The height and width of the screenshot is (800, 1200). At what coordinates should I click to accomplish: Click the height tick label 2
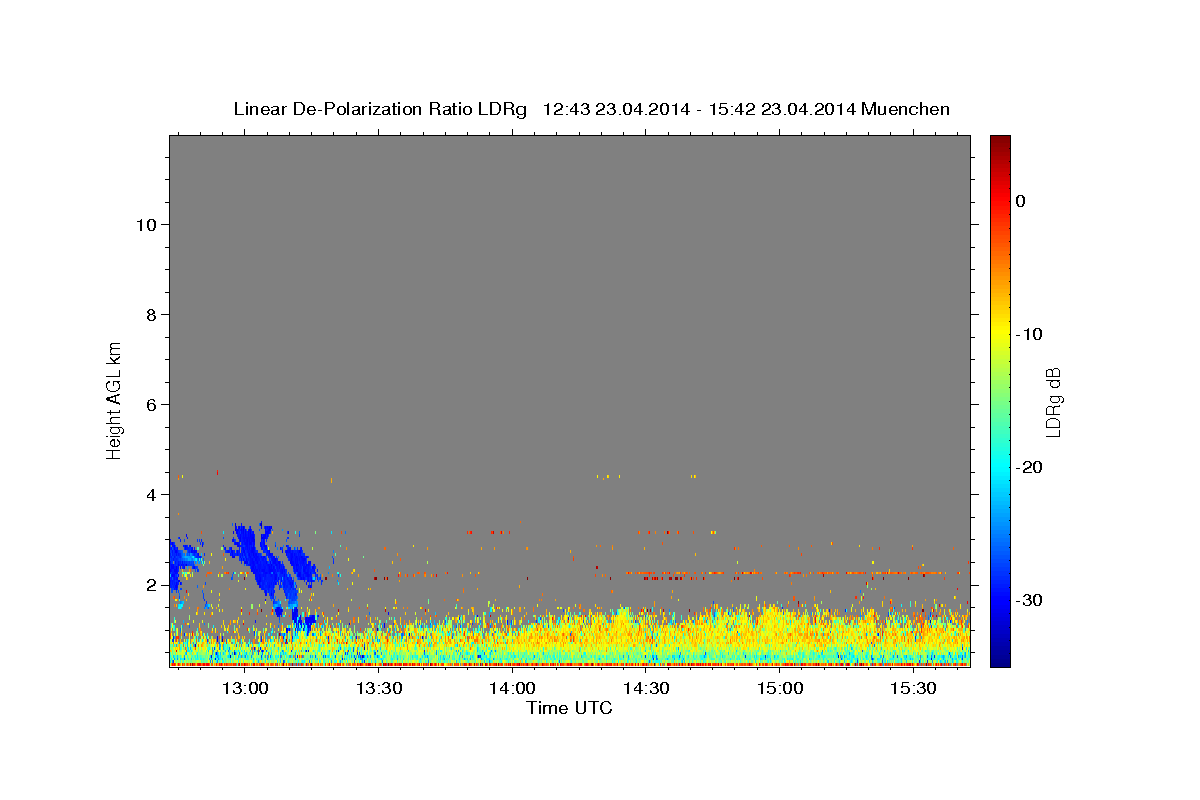click(x=152, y=585)
